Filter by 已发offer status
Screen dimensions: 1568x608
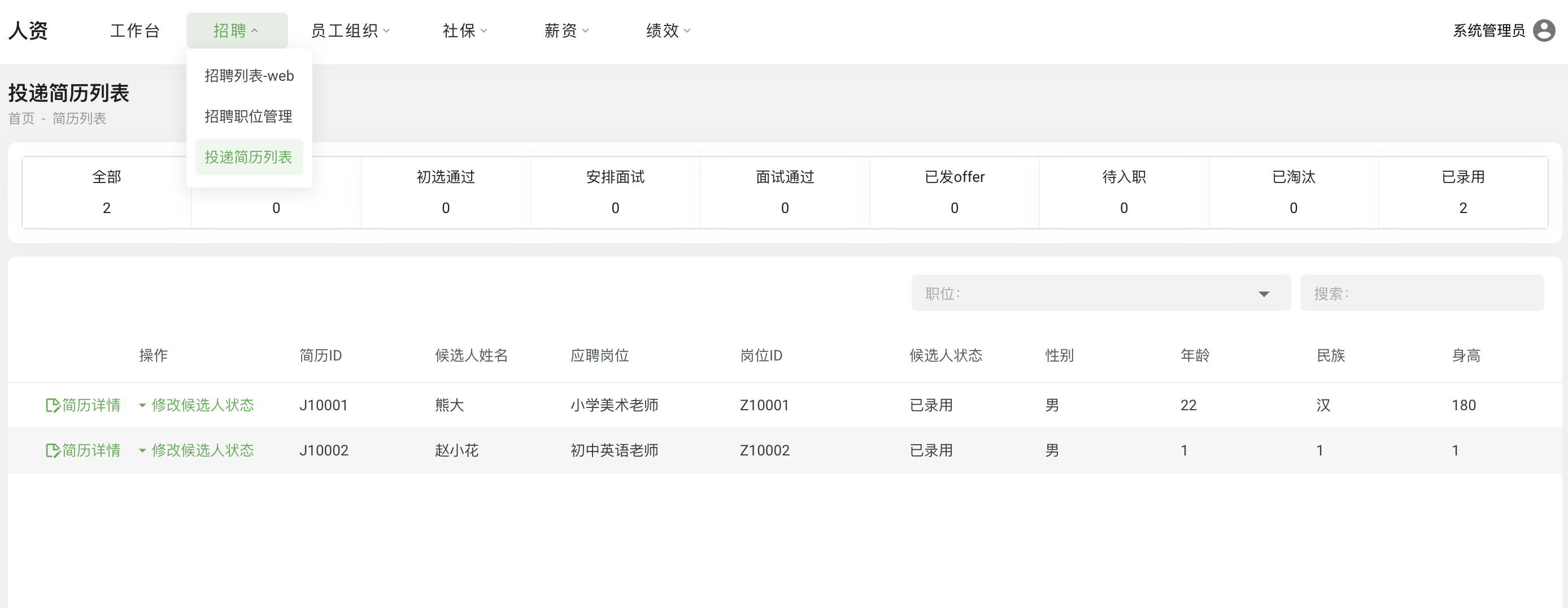954,192
